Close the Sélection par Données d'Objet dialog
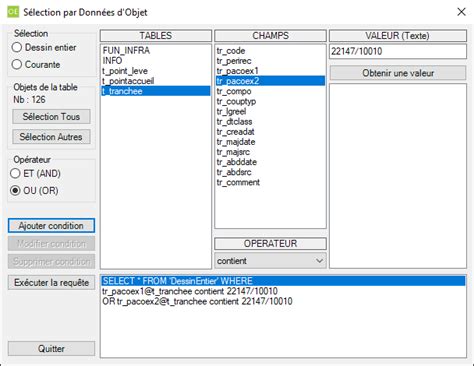 461,12
